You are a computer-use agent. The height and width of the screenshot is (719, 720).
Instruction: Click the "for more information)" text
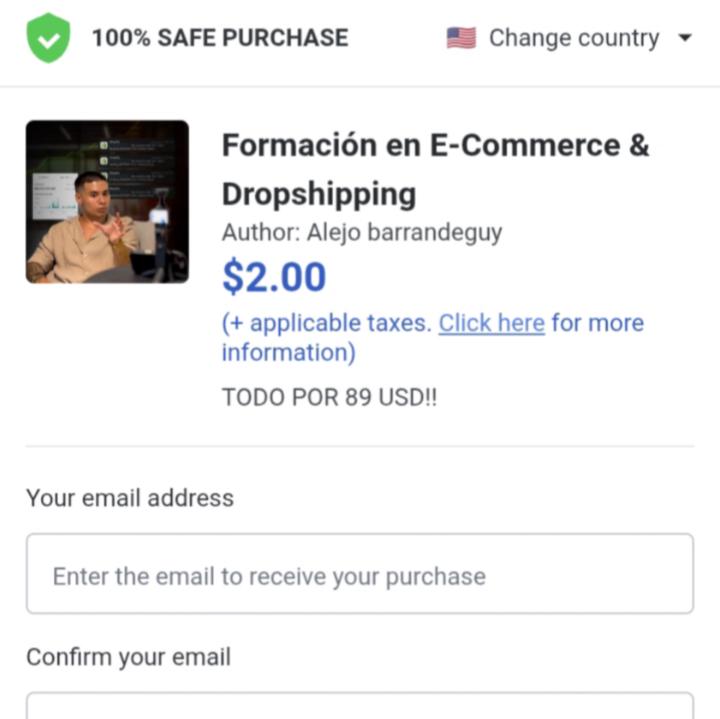click(596, 323)
